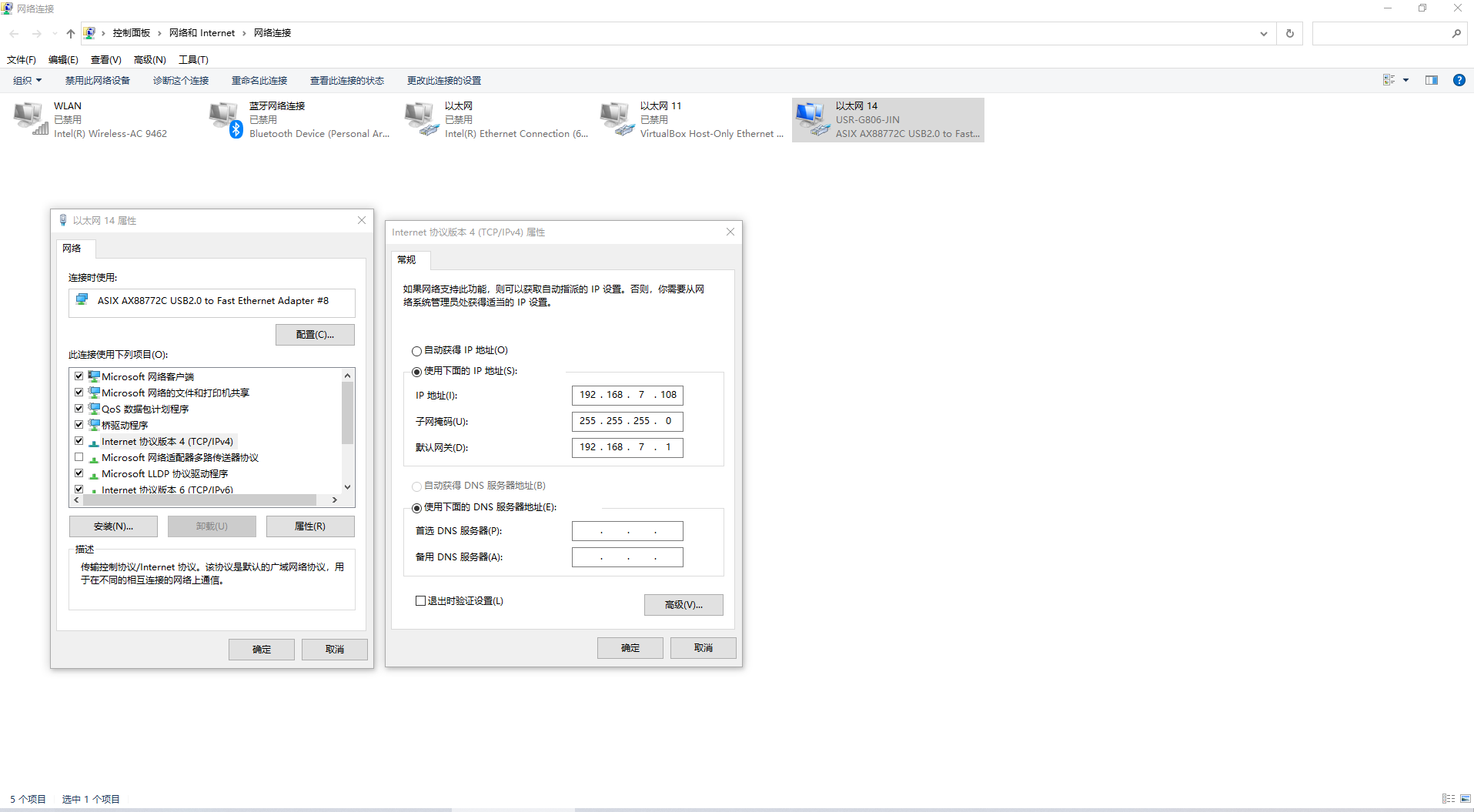
Task: Select 自动获得 IP 地址 radio button
Action: coord(416,351)
